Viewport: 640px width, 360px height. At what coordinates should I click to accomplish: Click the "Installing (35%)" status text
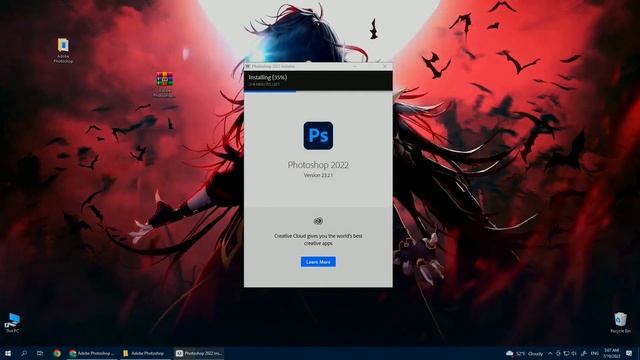268,77
